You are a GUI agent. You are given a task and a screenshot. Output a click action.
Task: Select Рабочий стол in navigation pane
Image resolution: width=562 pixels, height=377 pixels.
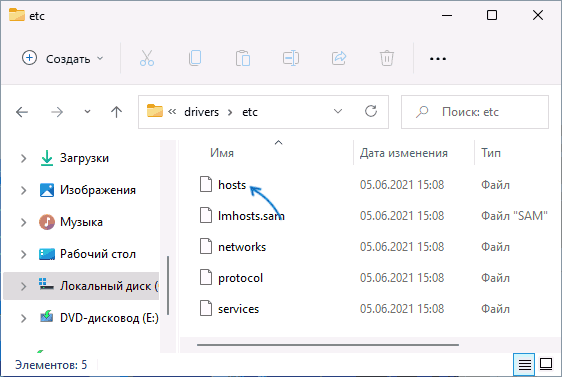[x=98, y=254]
